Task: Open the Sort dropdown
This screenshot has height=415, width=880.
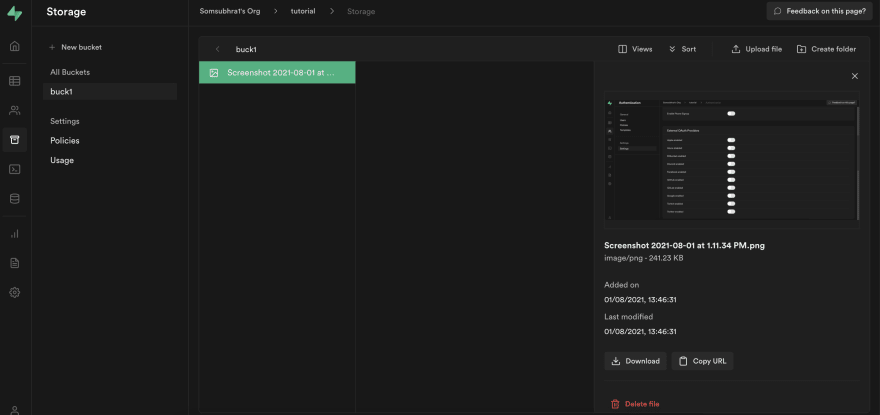Action: (682, 49)
